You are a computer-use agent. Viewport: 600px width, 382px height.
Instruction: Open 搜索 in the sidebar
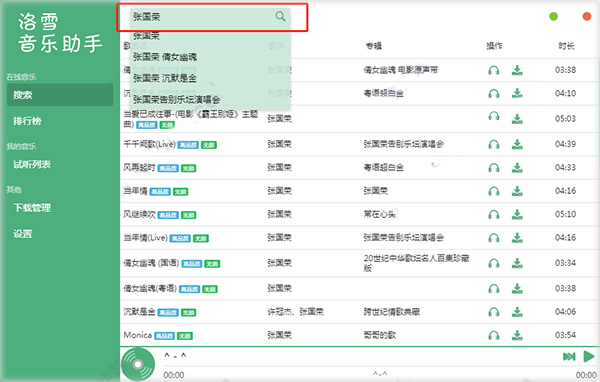coord(60,95)
